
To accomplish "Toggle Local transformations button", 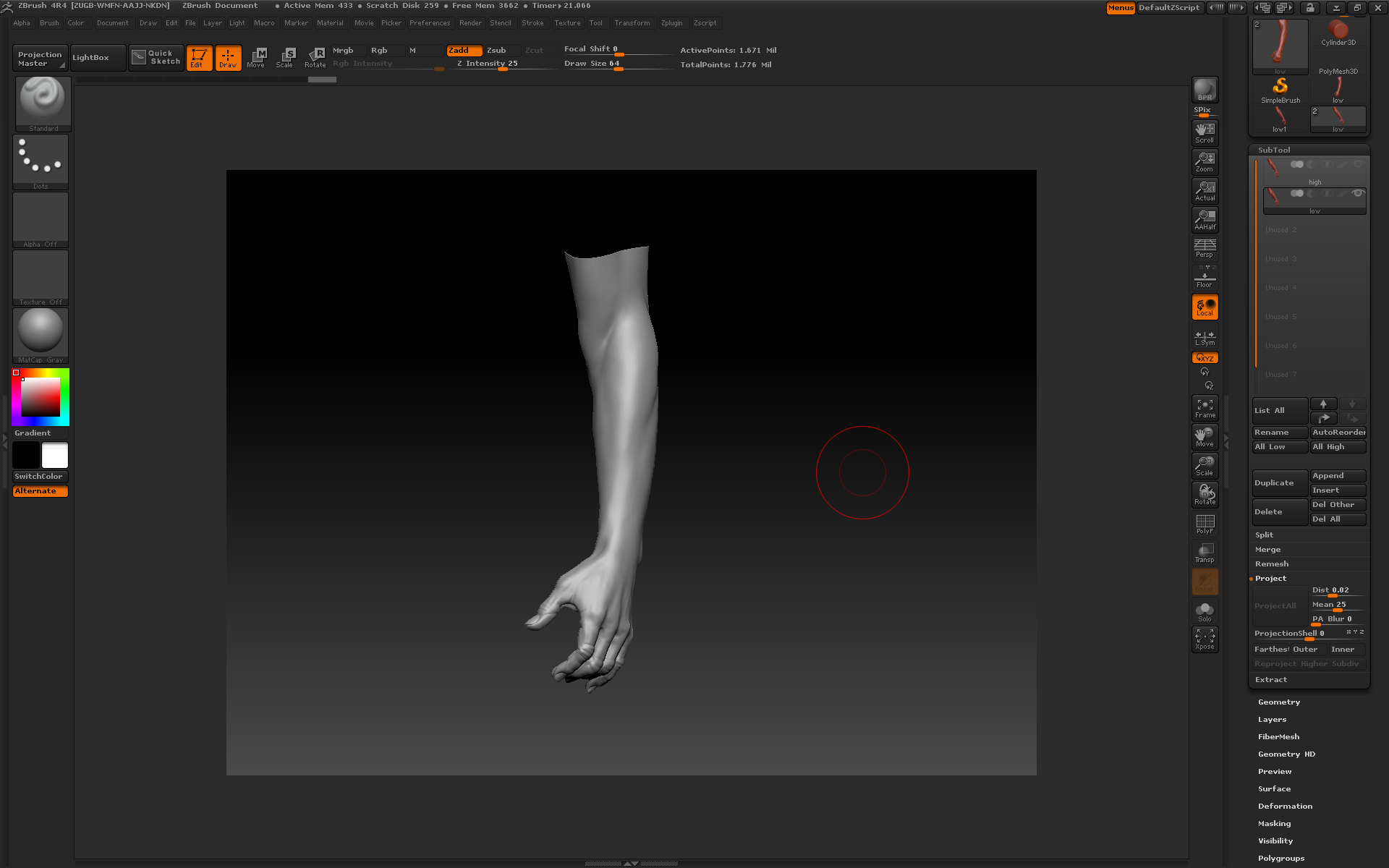I will pos(1205,307).
